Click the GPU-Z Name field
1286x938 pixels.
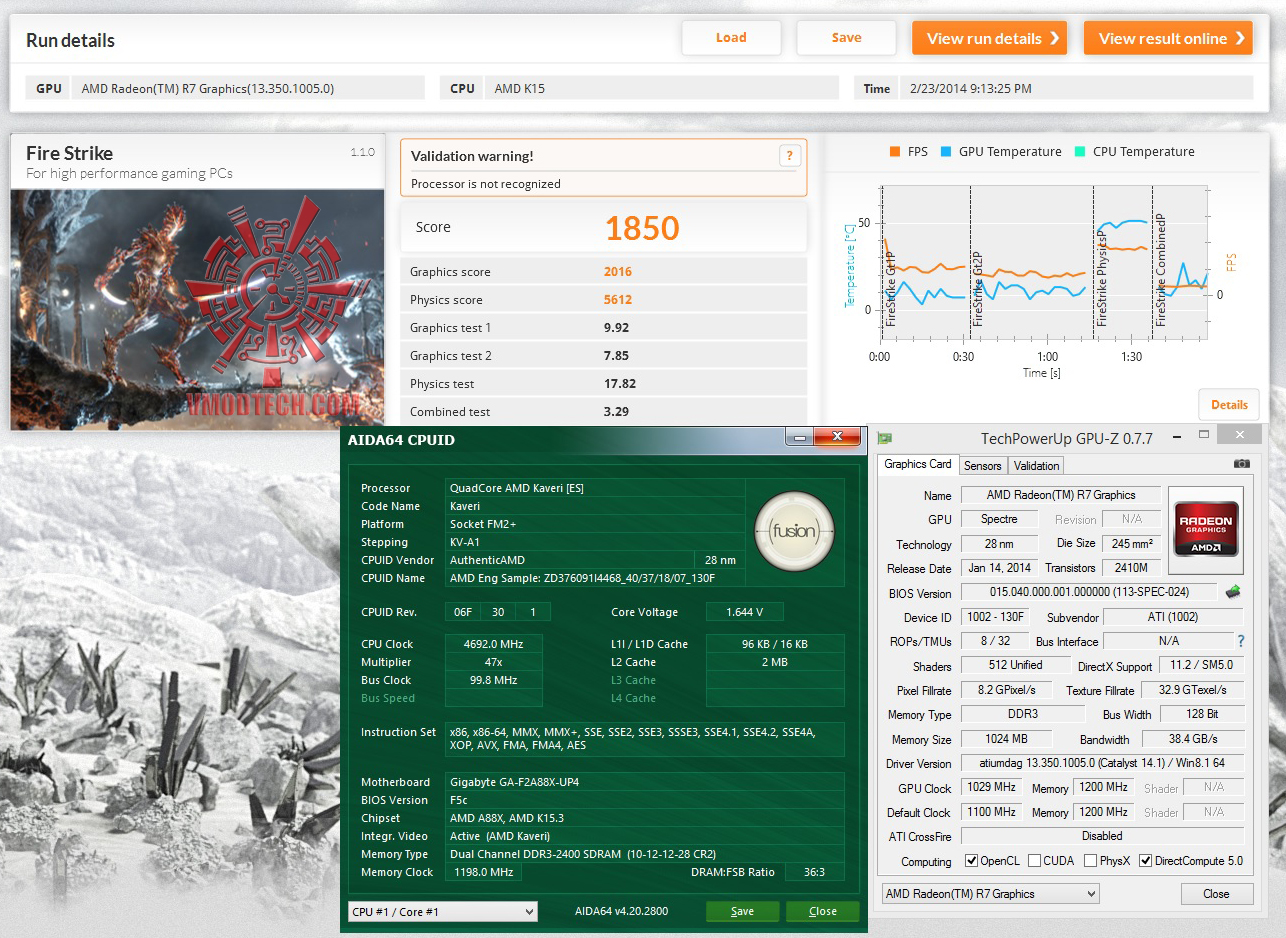1061,495
